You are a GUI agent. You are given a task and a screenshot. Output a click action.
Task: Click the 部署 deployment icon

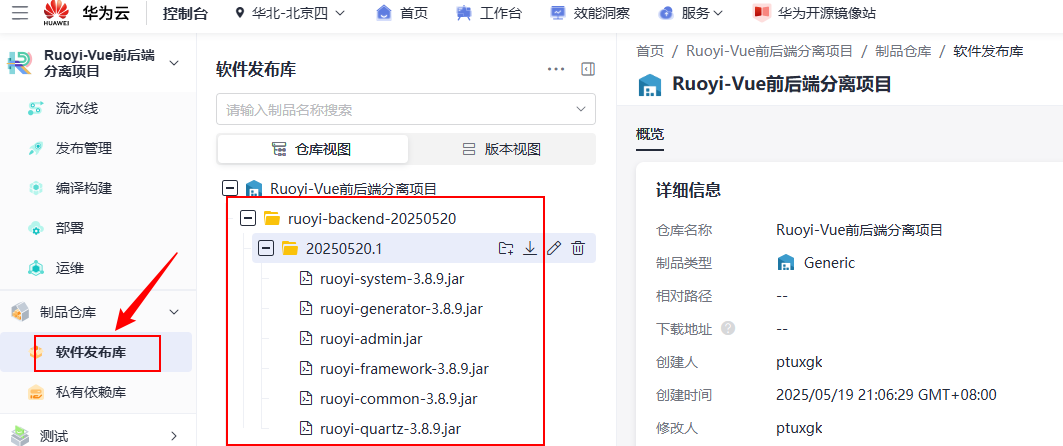tap(36, 228)
